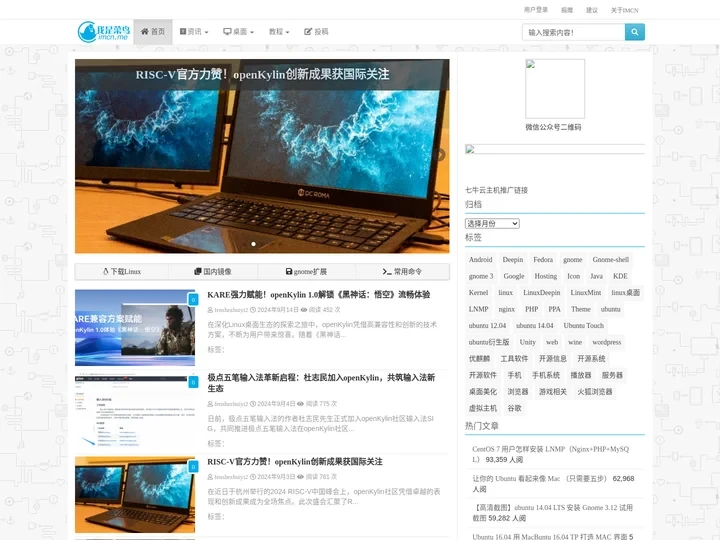Image resolution: width=720 pixels, height=540 pixels.
Task: Open the 首页 home tab
Action: coord(152,32)
